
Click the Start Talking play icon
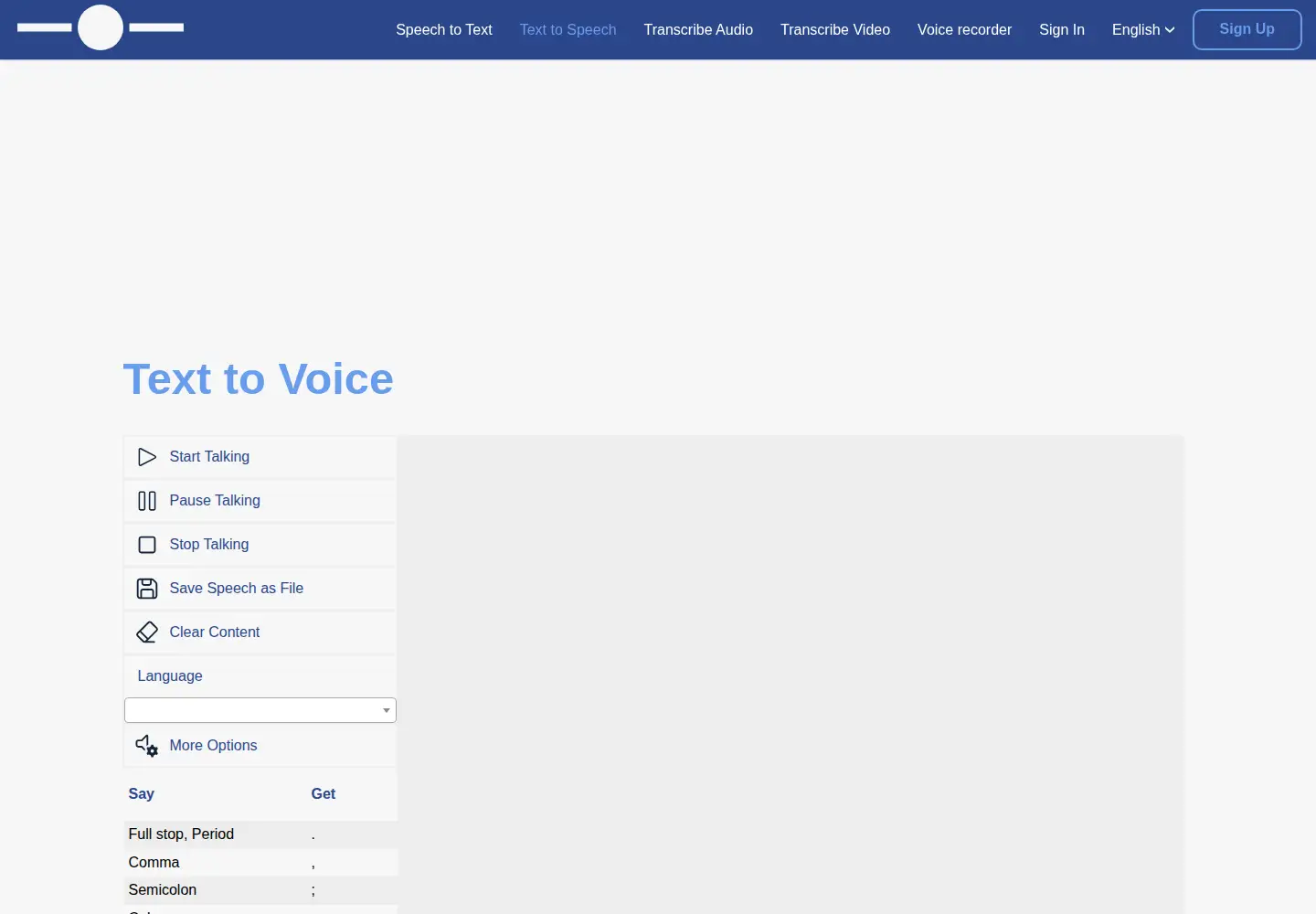tap(147, 457)
